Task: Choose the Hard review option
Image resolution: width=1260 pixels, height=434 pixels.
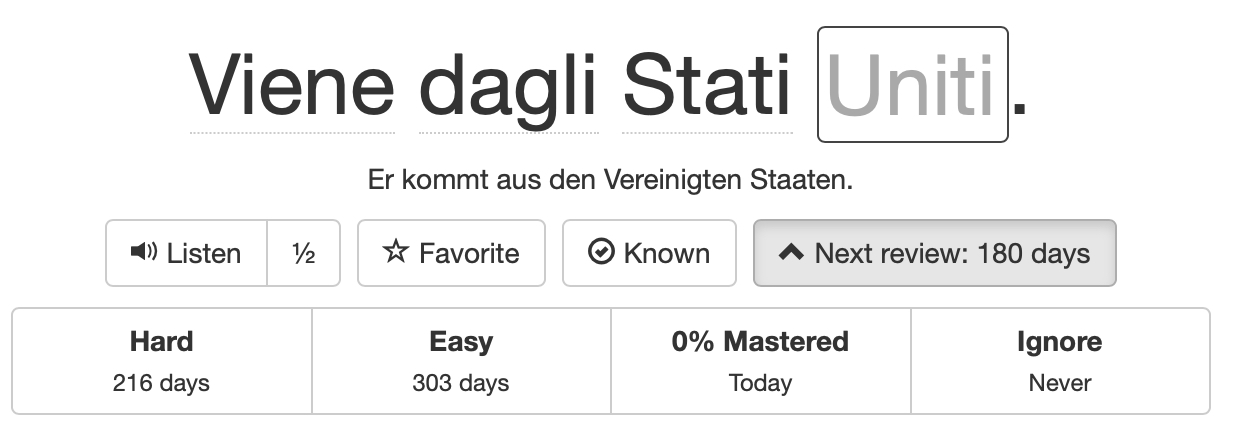Action: (x=162, y=361)
